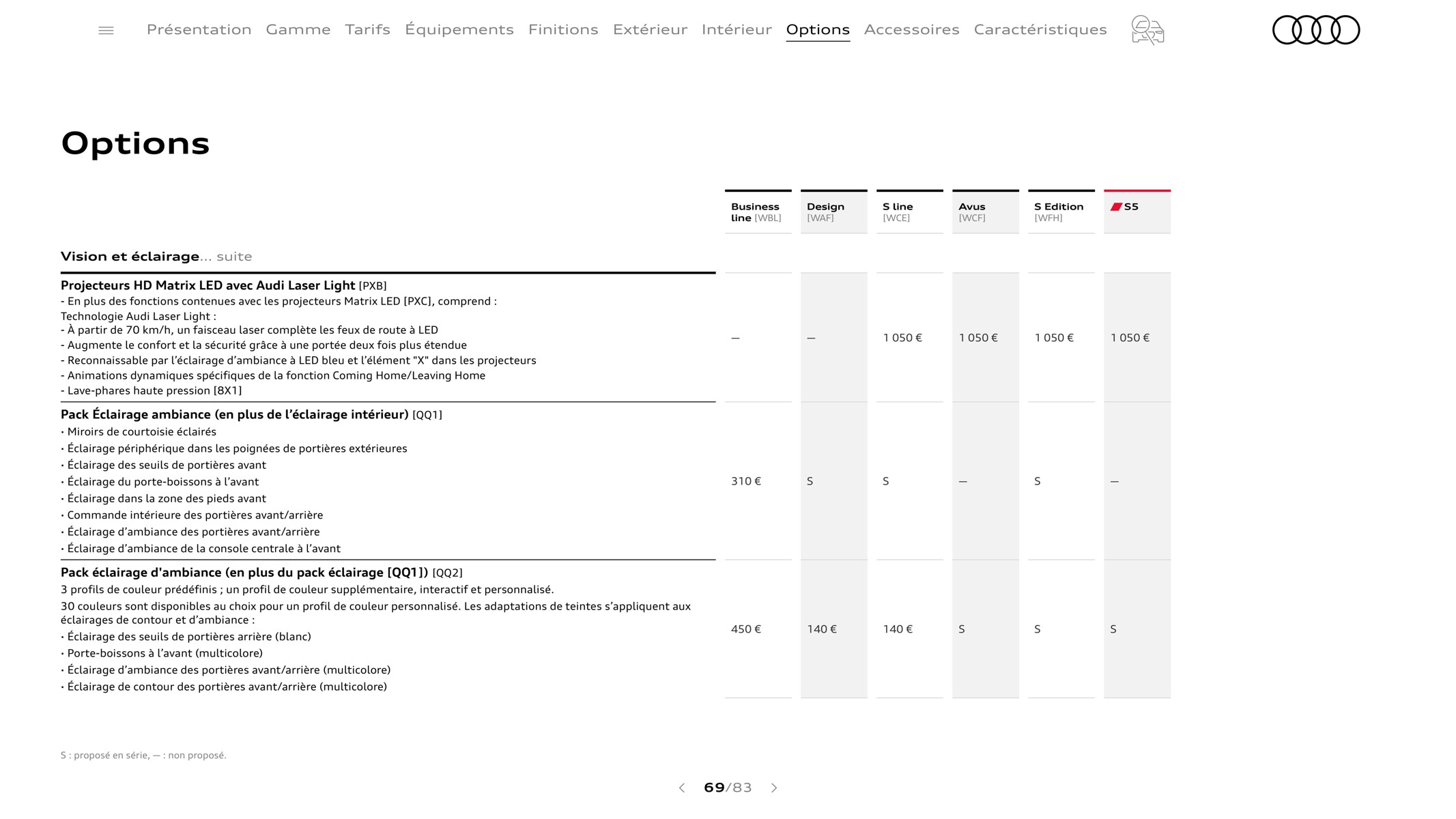Click S value for Design QQ1 row
This screenshot has height=819, width=1456.
(810, 481)
